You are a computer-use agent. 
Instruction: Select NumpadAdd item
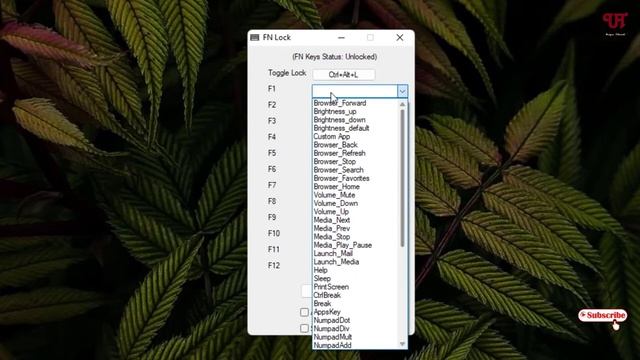coord(332,345)
